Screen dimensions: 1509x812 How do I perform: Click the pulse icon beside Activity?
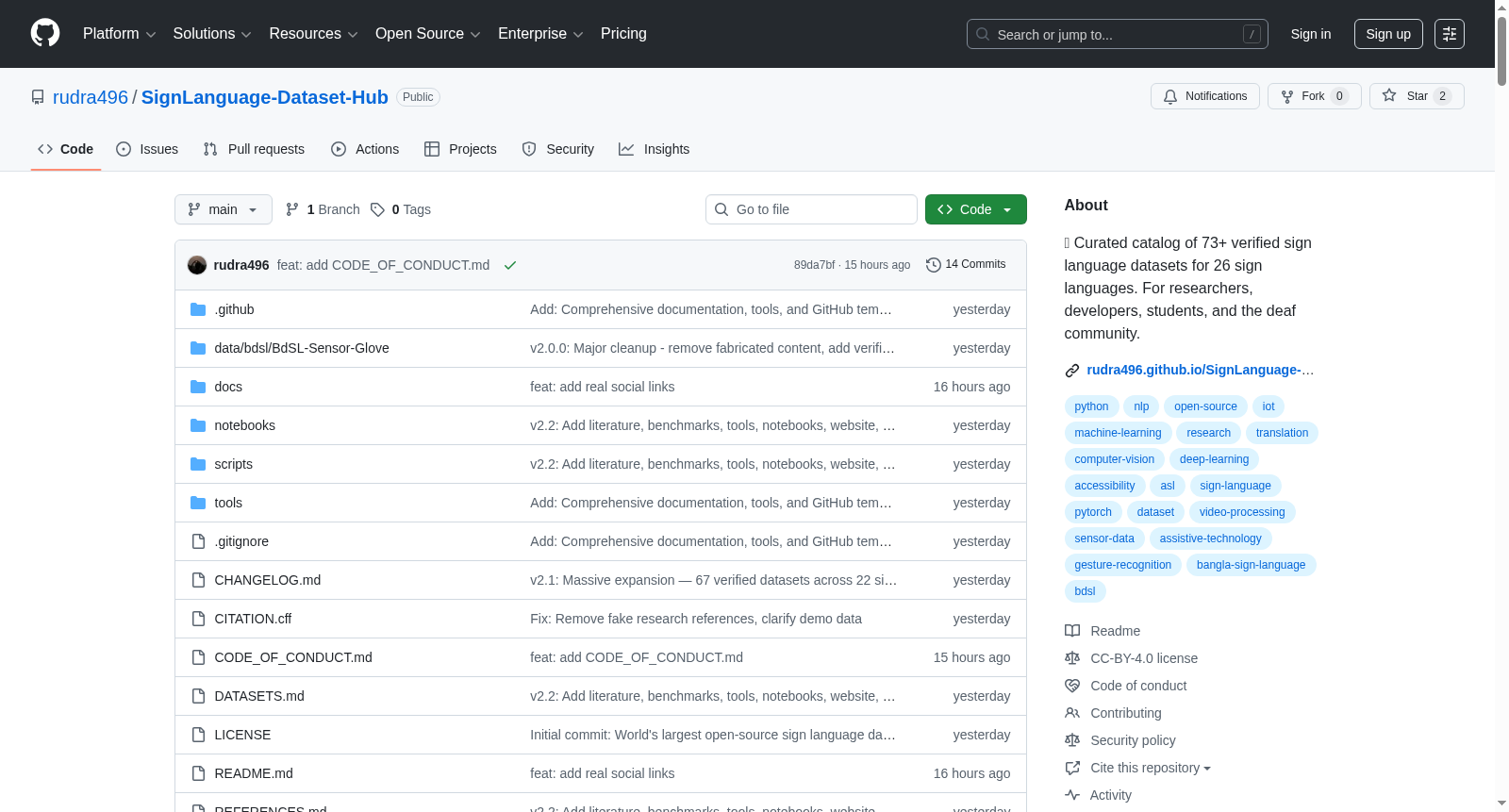[1072, 795]
